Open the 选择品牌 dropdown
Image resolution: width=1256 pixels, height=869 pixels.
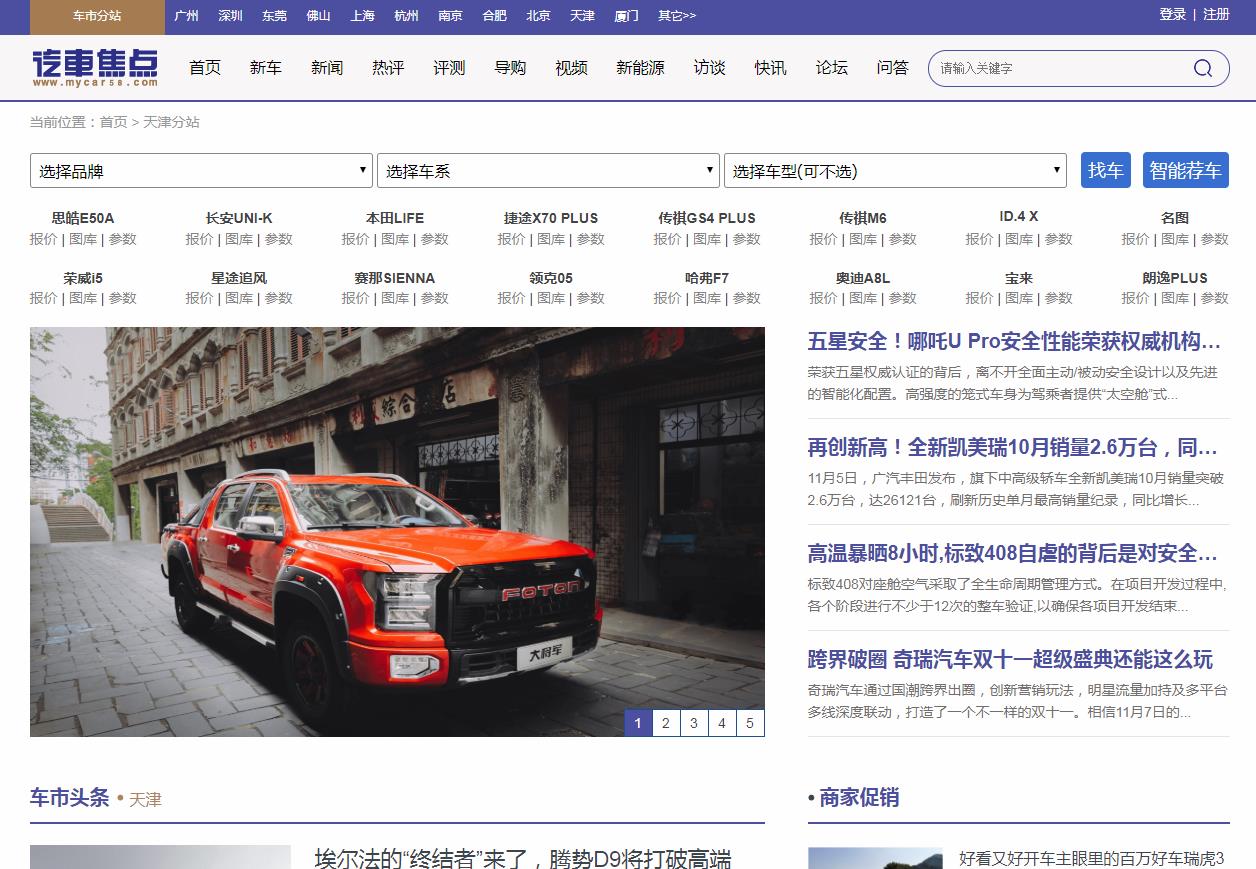tap(201, 171)
